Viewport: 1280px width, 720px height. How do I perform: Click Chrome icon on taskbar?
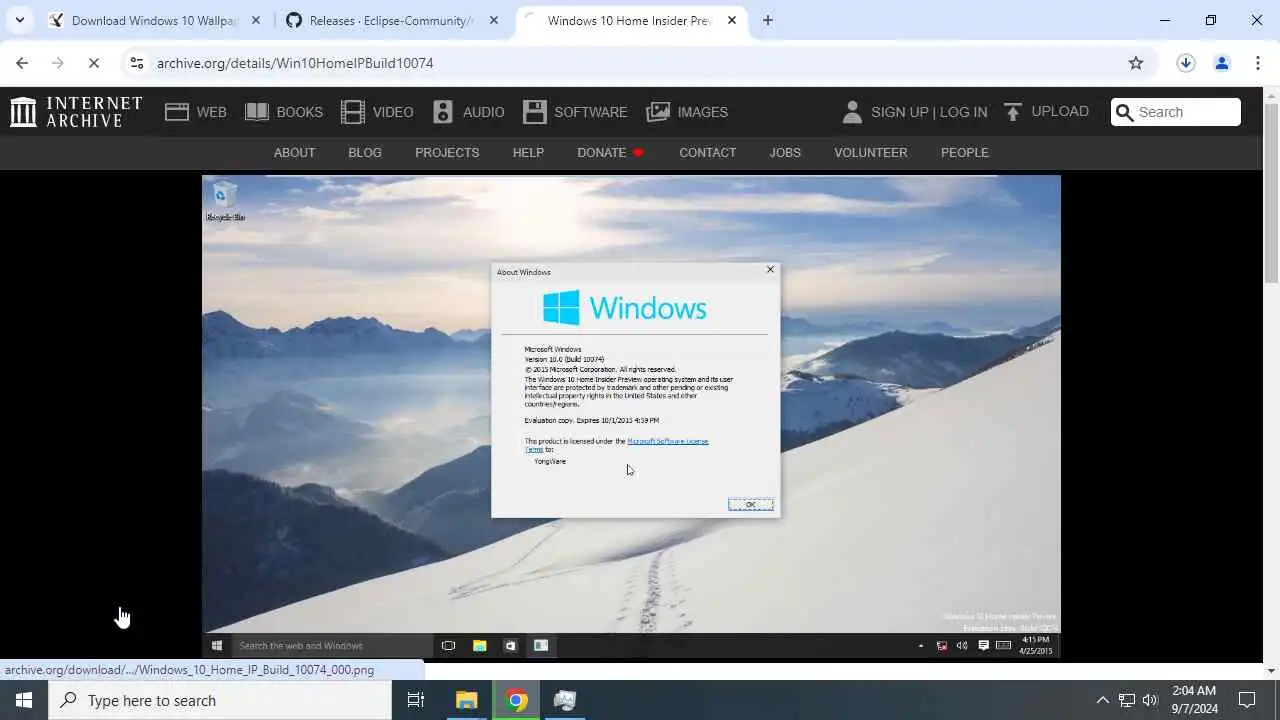tap(516, 700)
